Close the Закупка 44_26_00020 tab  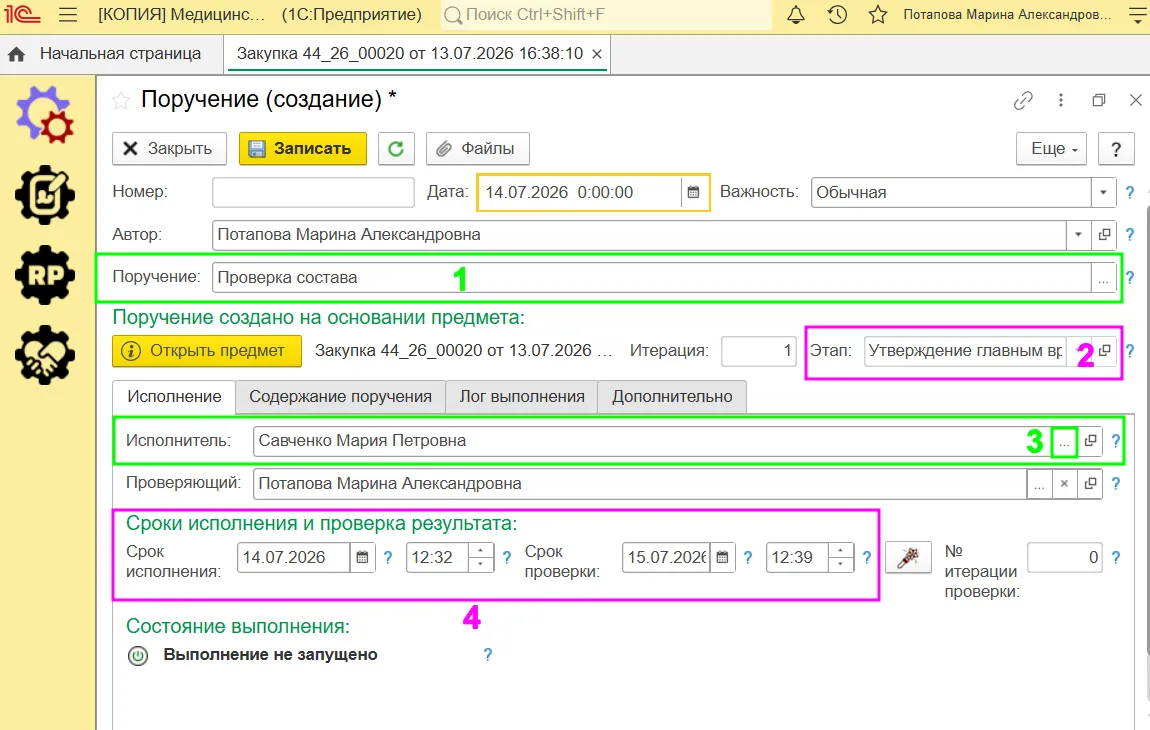[597, 54]
